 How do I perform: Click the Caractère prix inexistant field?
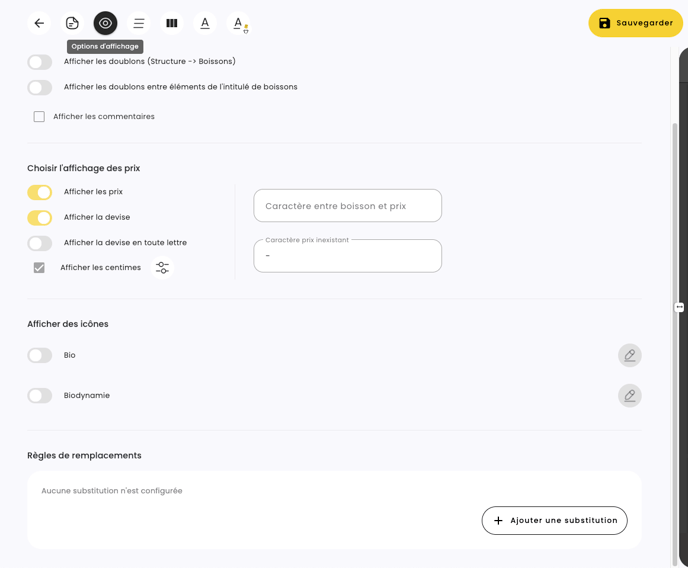[347, 256]
